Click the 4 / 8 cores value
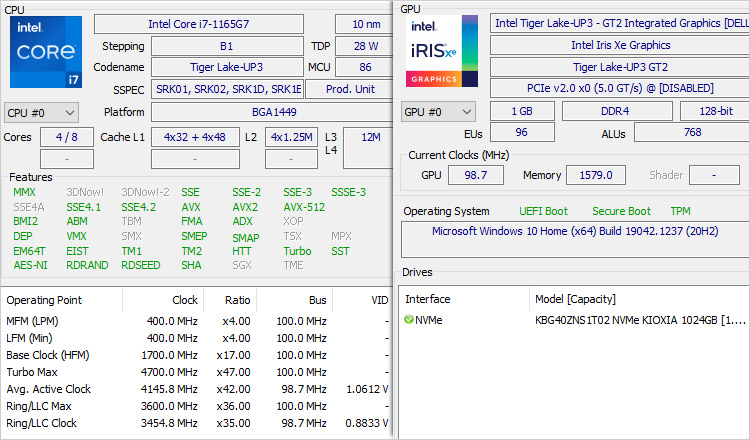The height and width of the screenshot is (440, 750). (67, 137)
